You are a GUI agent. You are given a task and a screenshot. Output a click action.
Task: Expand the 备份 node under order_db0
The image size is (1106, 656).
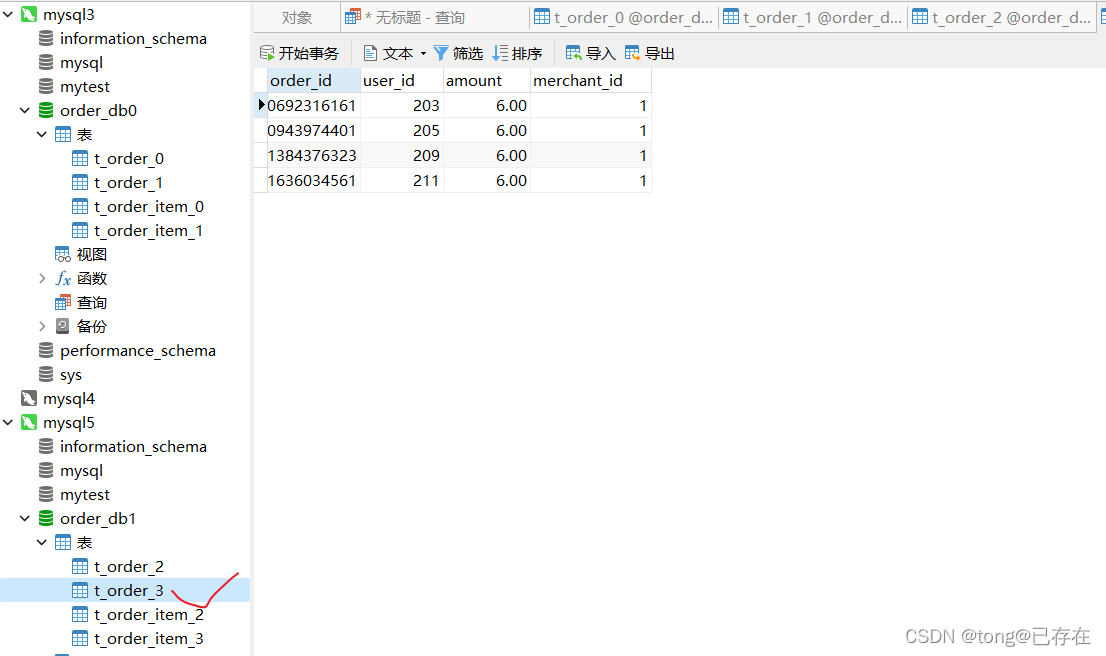42,326
